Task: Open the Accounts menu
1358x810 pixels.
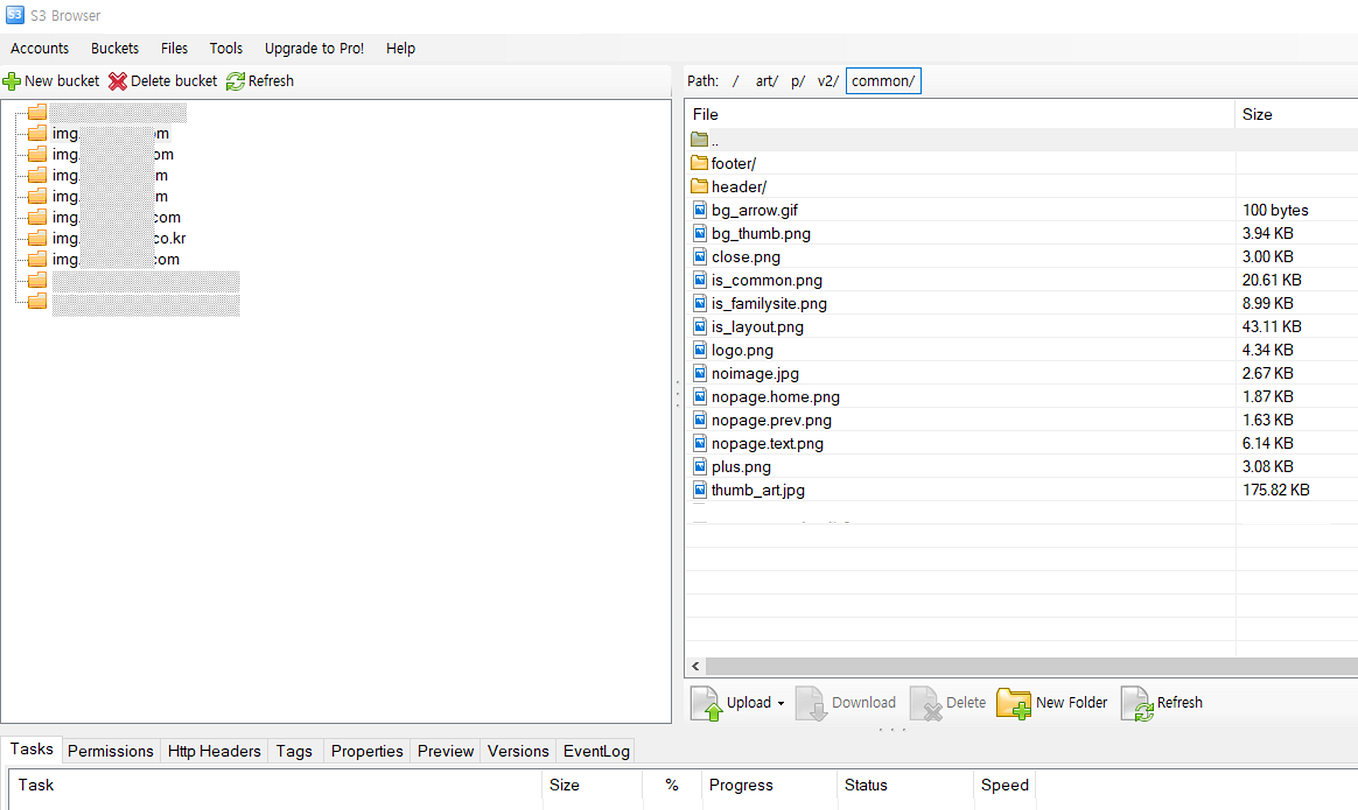Action: pyautogui.click(x=40, y=48)
